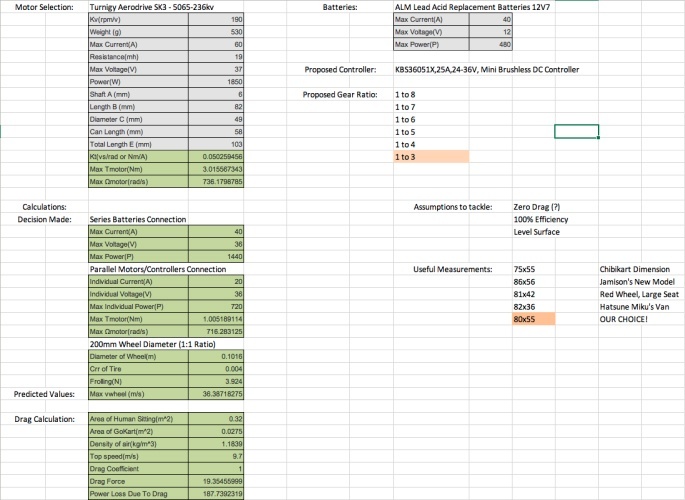Select the series Max Power(P) value 1440
The width and height of the screenshot is (685, 500).
pos(216,256)
